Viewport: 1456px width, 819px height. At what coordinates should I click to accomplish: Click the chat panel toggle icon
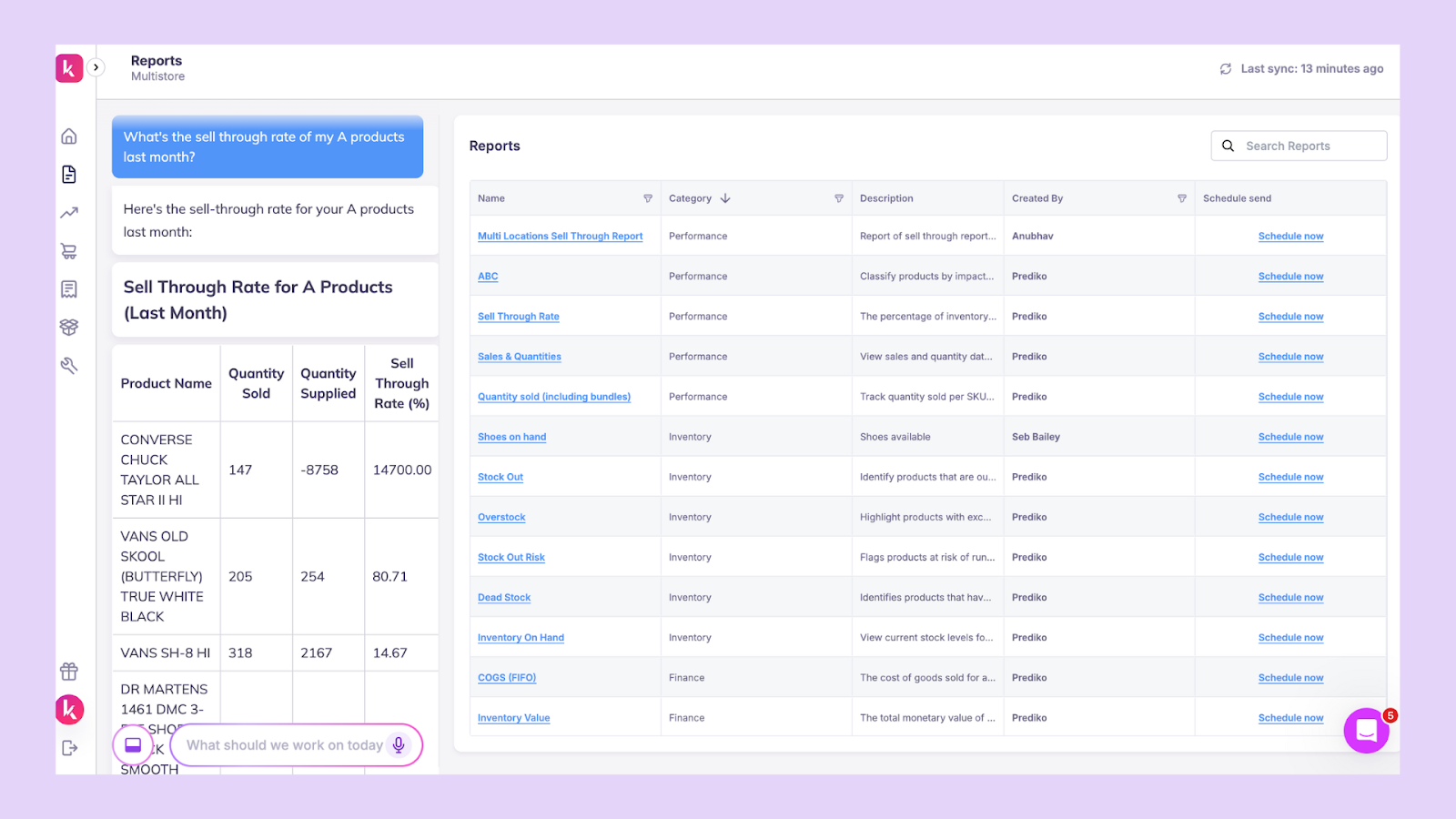pos(133,745)
